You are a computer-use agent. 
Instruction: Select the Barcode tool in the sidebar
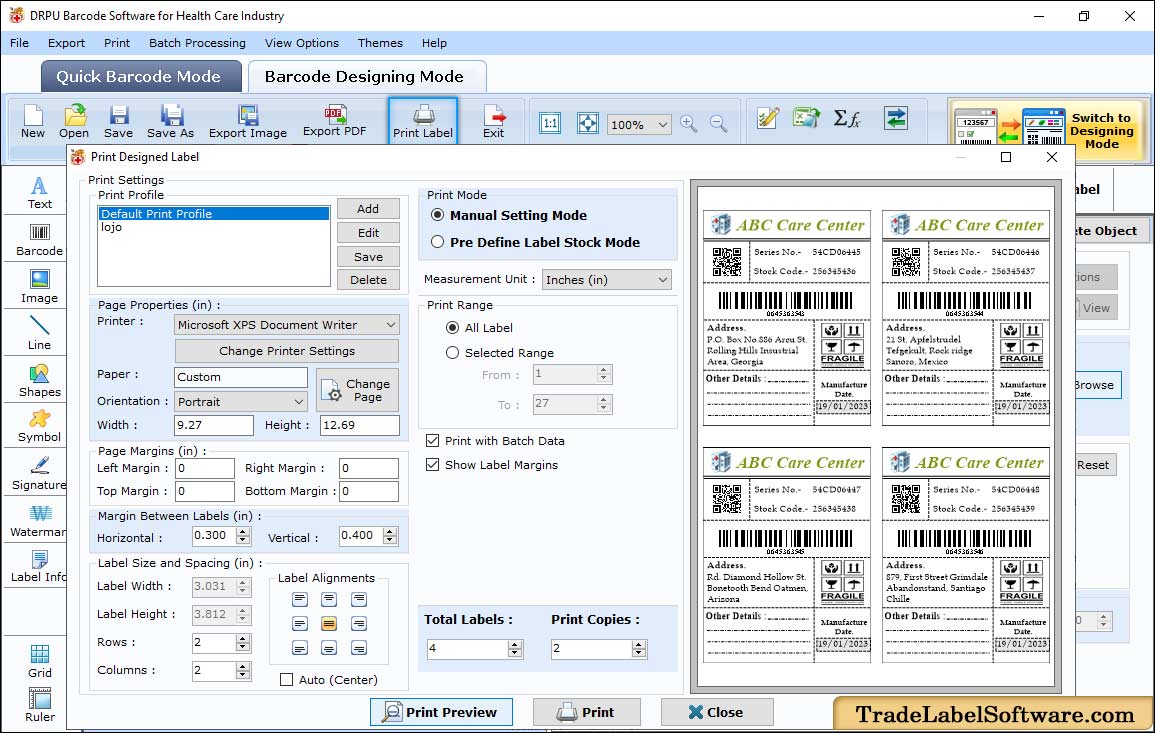pyautogui.click(x=39, y=240)
